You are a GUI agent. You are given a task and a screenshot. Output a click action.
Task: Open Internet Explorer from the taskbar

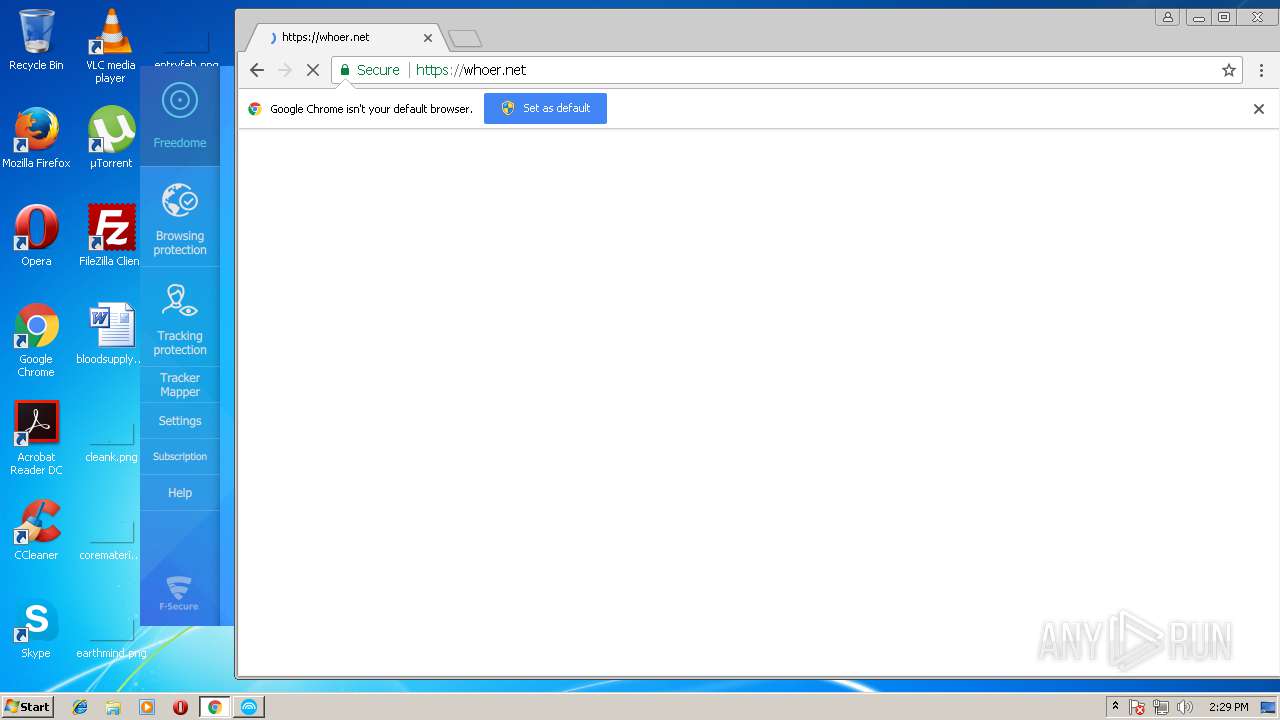tap(80, 707)
